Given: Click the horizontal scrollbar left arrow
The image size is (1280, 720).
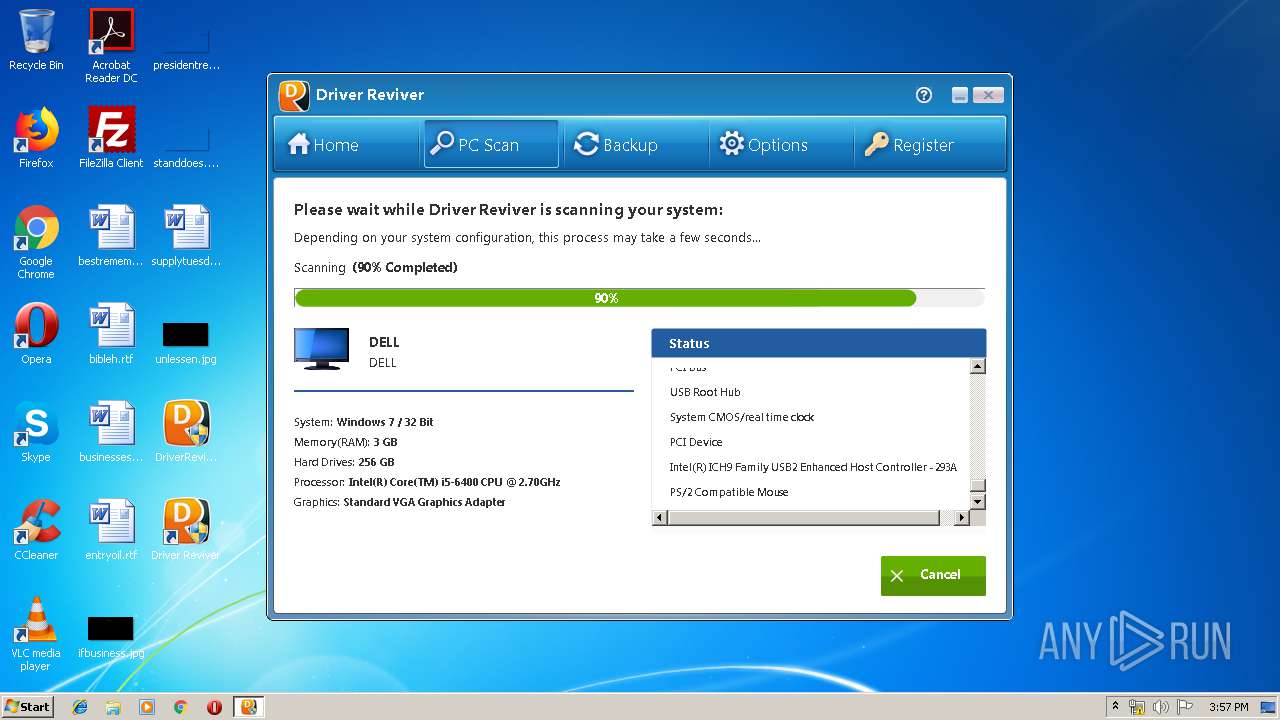Looking at the screenshot, I should point(659,518).
